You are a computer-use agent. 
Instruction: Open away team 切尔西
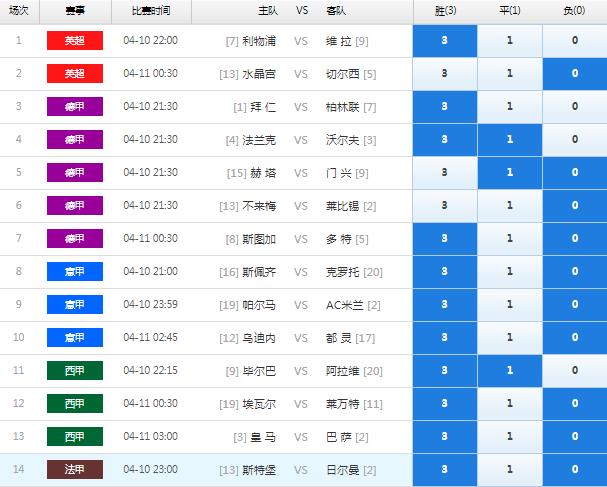[x=343, y=74]
